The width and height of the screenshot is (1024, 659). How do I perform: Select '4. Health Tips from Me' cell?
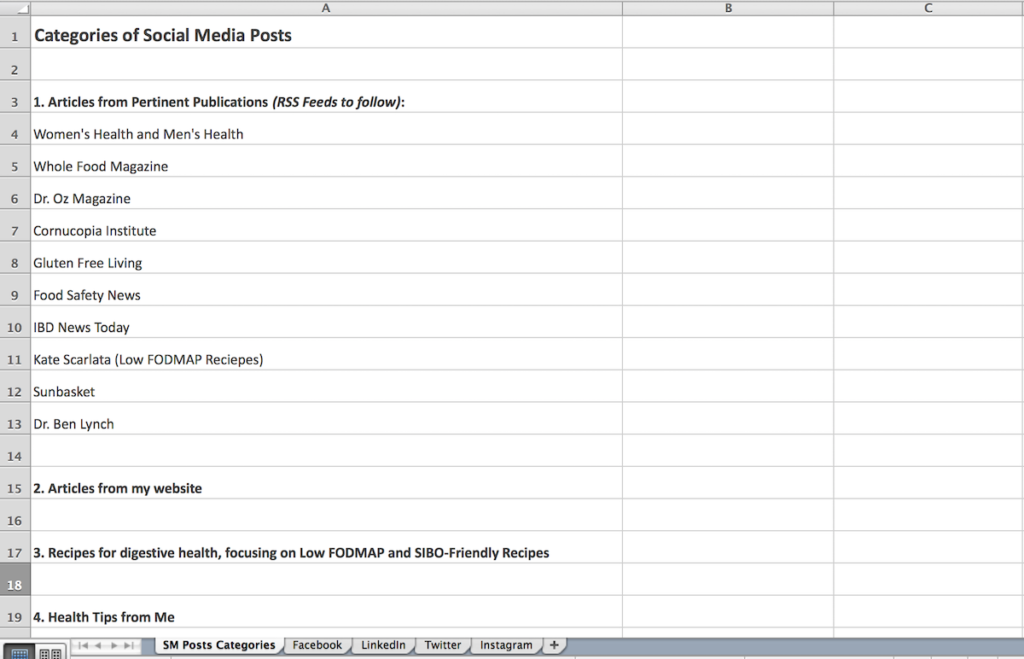coord(327,612)
